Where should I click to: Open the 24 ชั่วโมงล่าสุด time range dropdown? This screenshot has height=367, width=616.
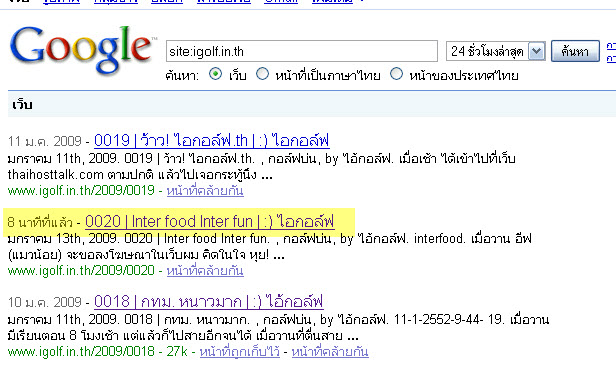tap(495, 51)
